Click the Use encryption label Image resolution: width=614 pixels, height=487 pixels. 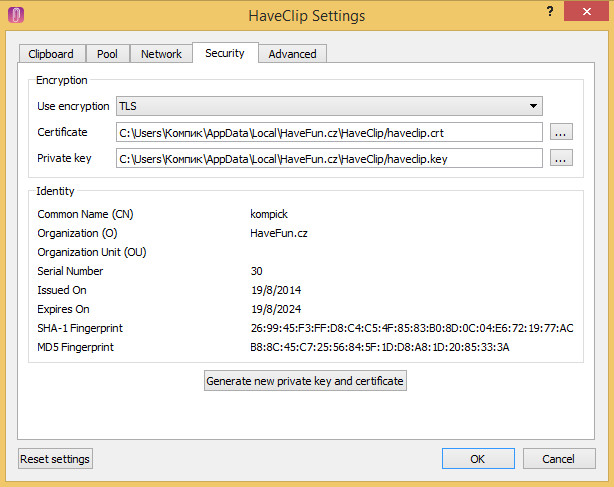(x=73, y=106)
